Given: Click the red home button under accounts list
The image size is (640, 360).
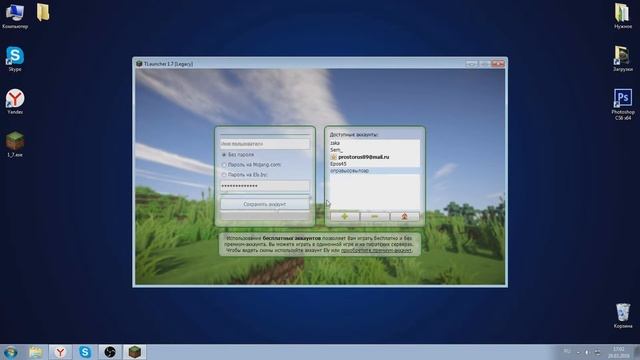Looking at the screenshot, I should 404,216.
